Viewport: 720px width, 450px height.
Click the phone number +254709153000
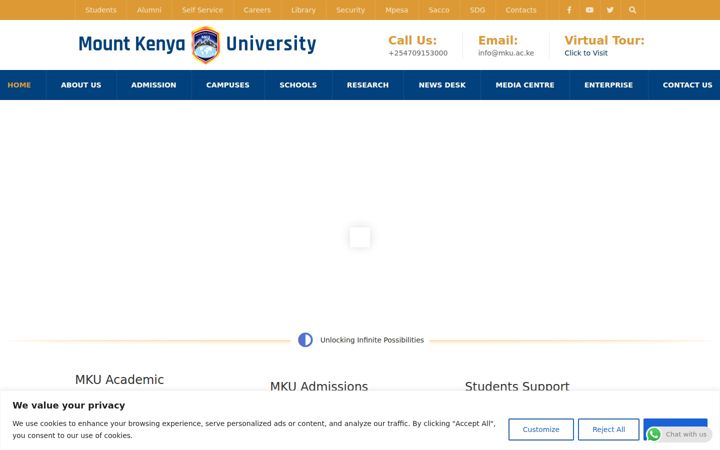(x=418, y=53)
